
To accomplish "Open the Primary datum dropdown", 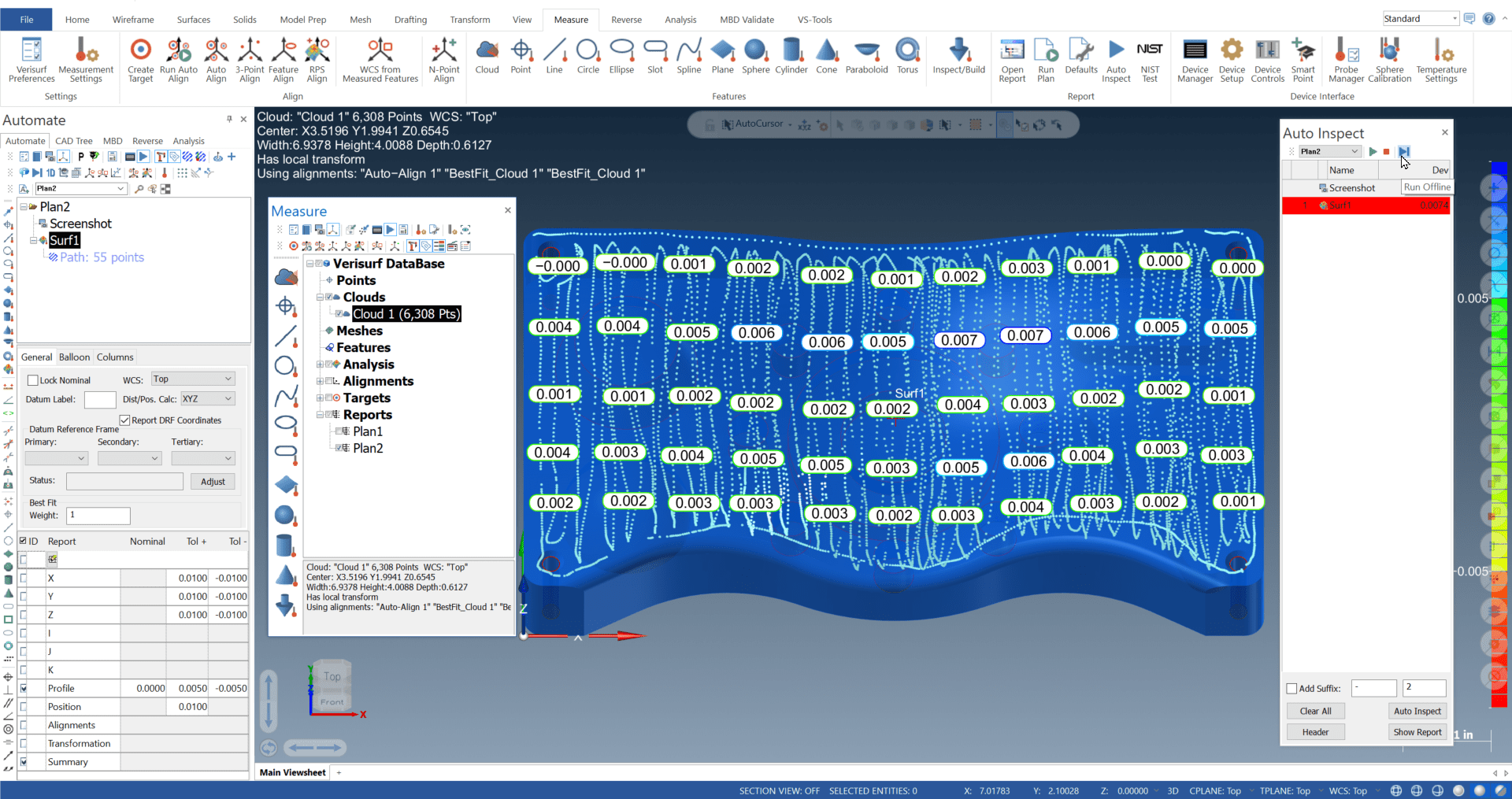I will [56, 458].
